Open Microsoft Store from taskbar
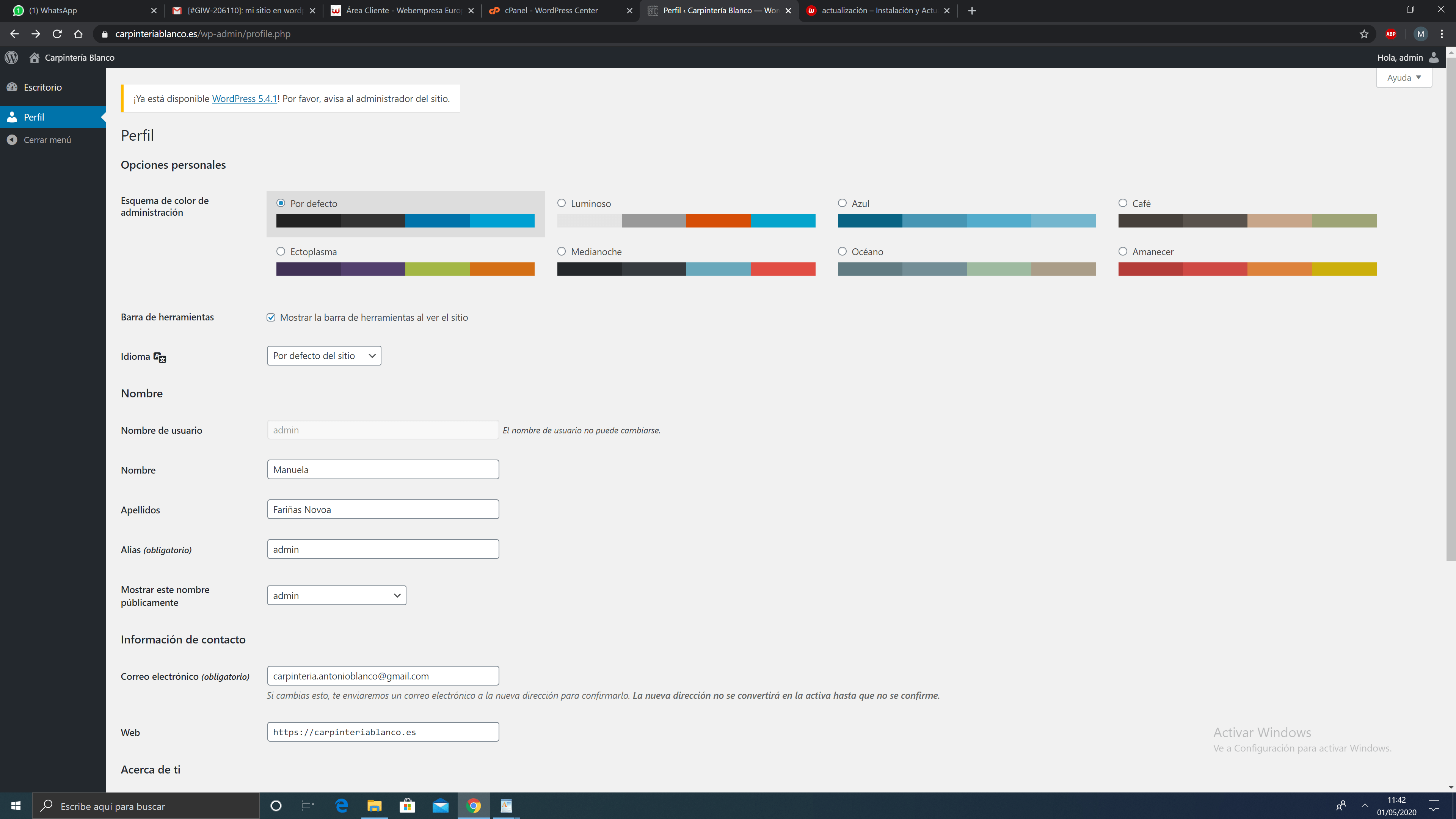The image size is (1456, 819). [407, 806]
